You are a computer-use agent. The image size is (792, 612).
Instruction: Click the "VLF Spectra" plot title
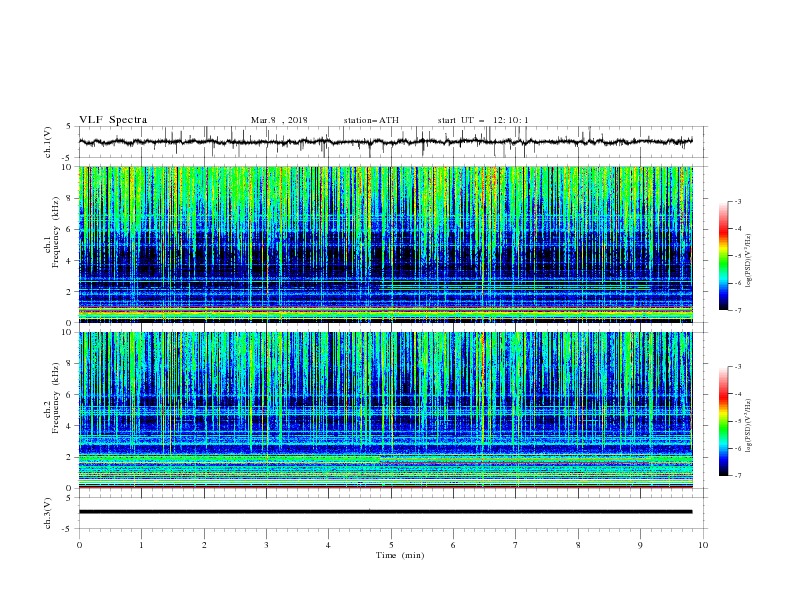[113, 120]
